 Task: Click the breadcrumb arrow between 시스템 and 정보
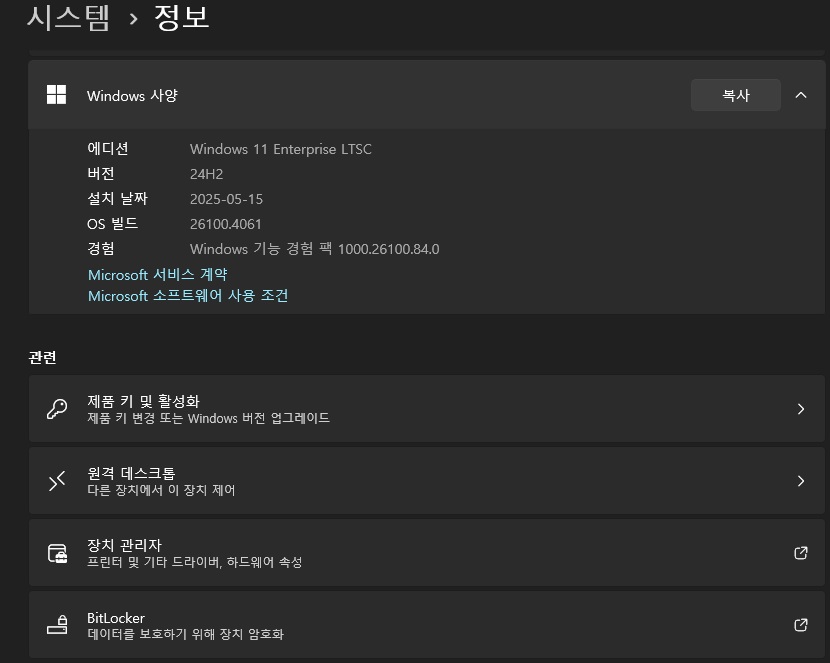(133, 20)
